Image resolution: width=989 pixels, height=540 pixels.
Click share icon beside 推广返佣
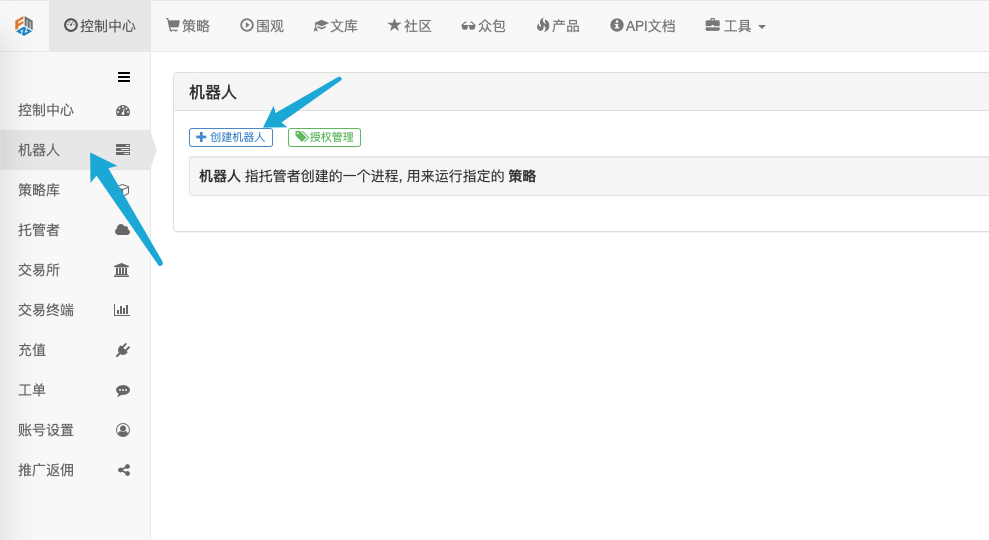pyautogui.click(x=124, y=470)
